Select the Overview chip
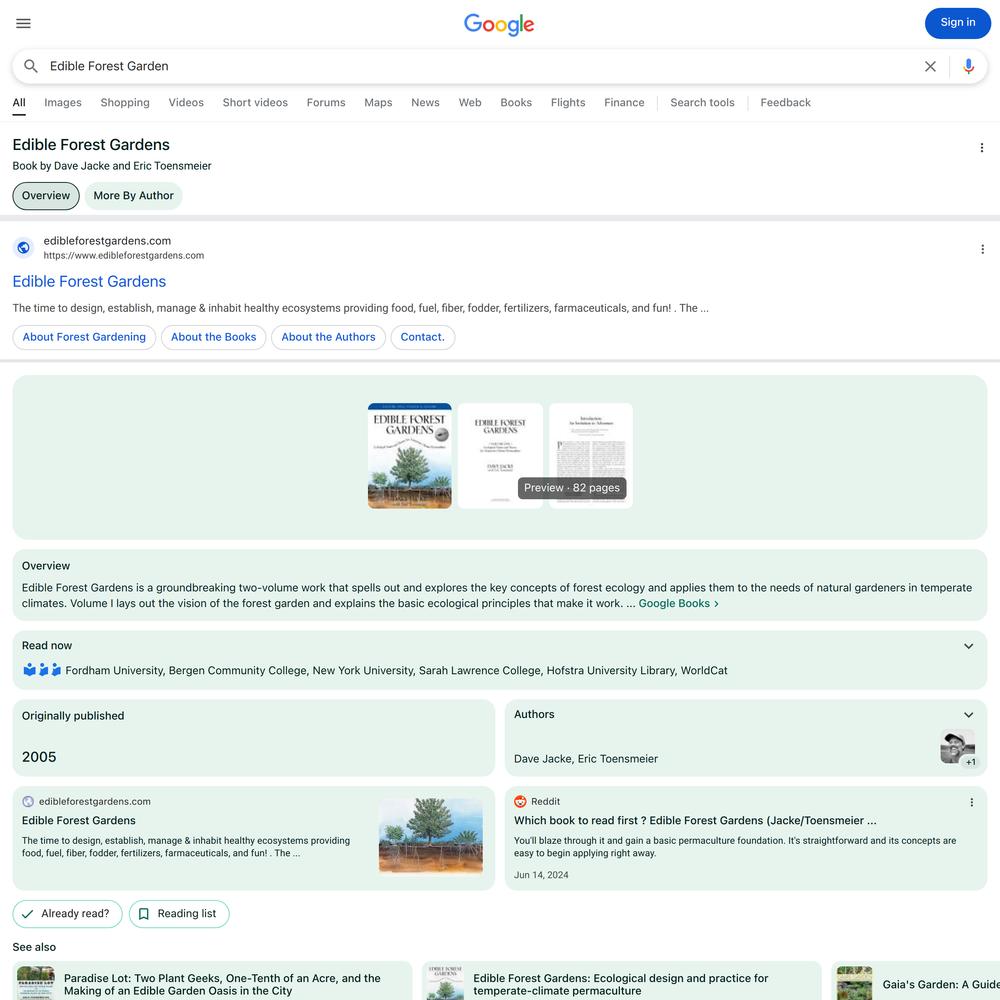The width and height of the screenshot is (1000, 1000). (46, 196)
